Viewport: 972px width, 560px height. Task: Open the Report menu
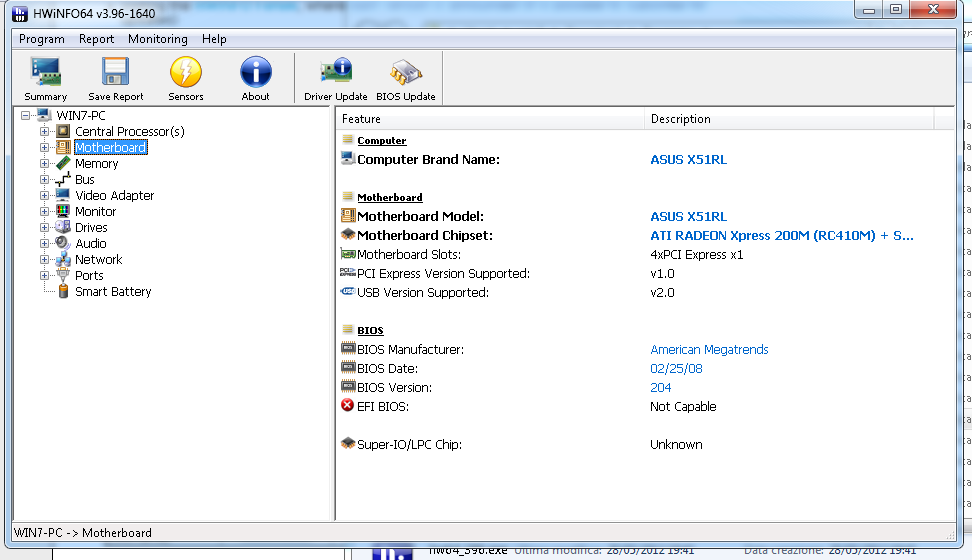tap(96, 39)
